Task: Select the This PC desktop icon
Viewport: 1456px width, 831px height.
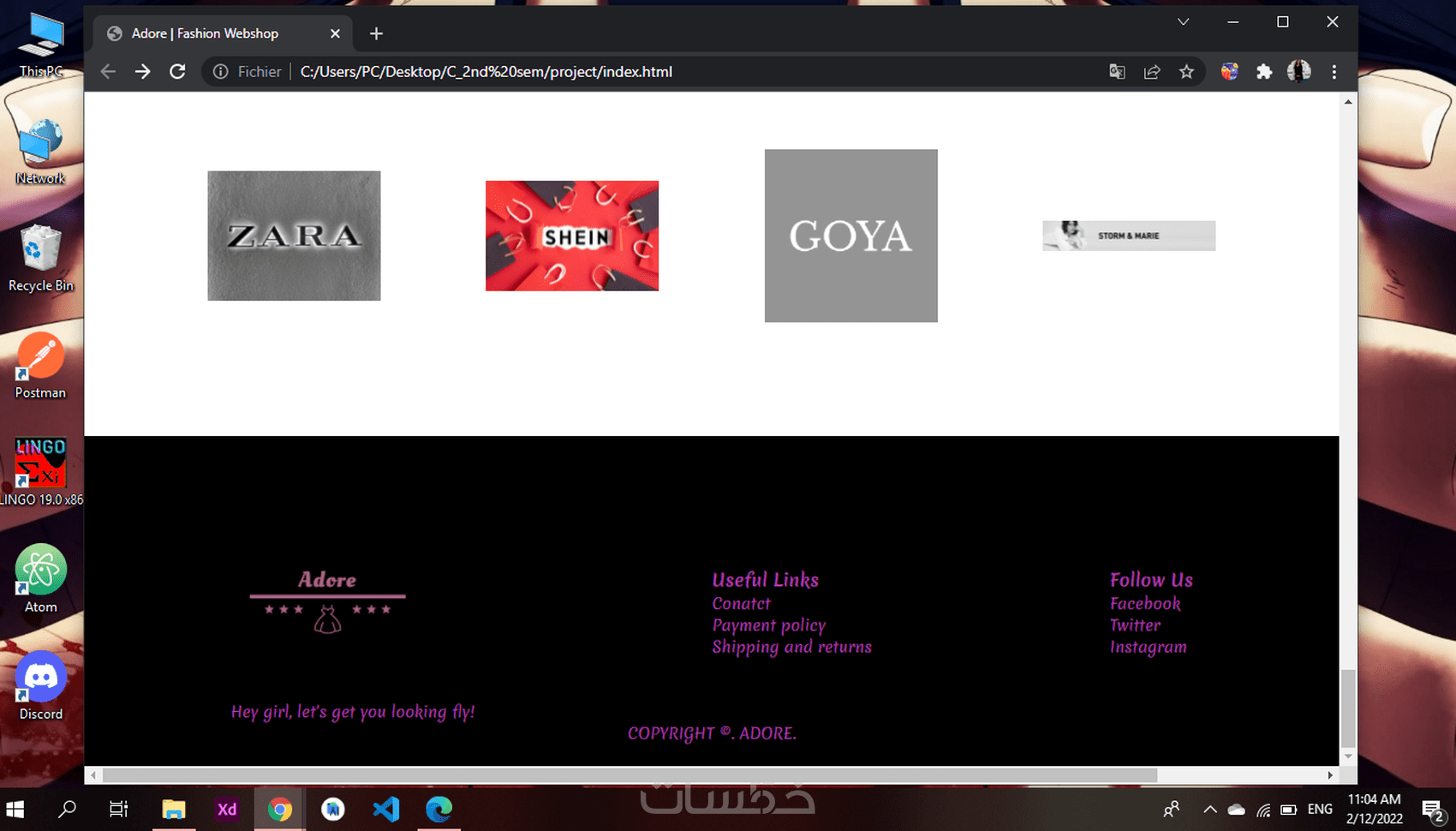Action: click(x=40, y=45)
